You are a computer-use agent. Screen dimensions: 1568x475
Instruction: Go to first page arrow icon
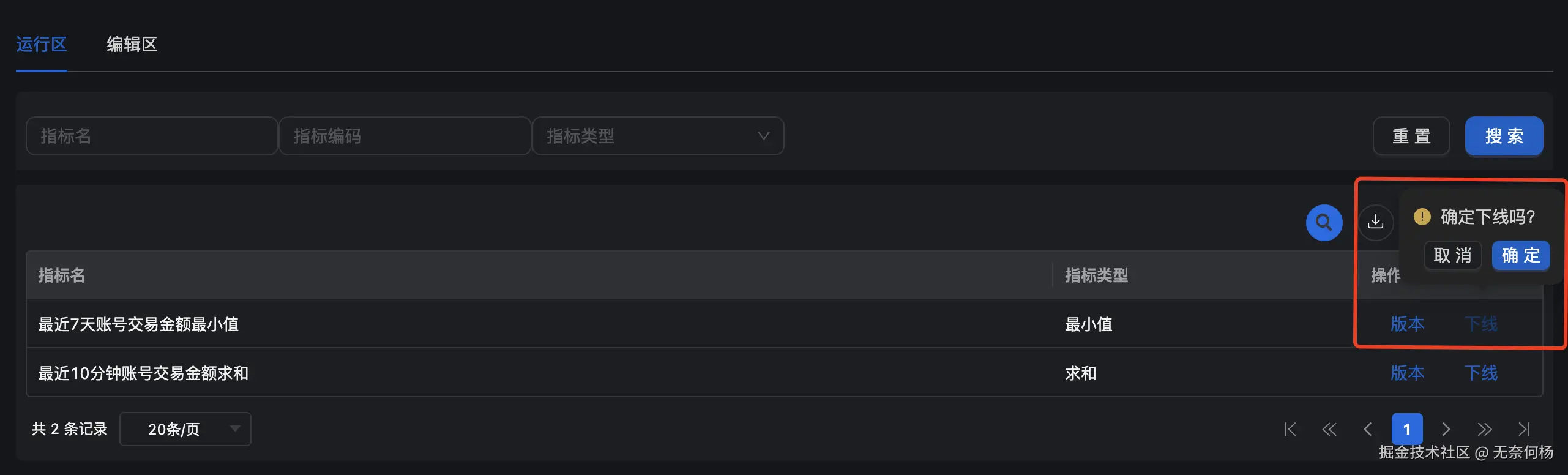click(x=1290, y=429)
